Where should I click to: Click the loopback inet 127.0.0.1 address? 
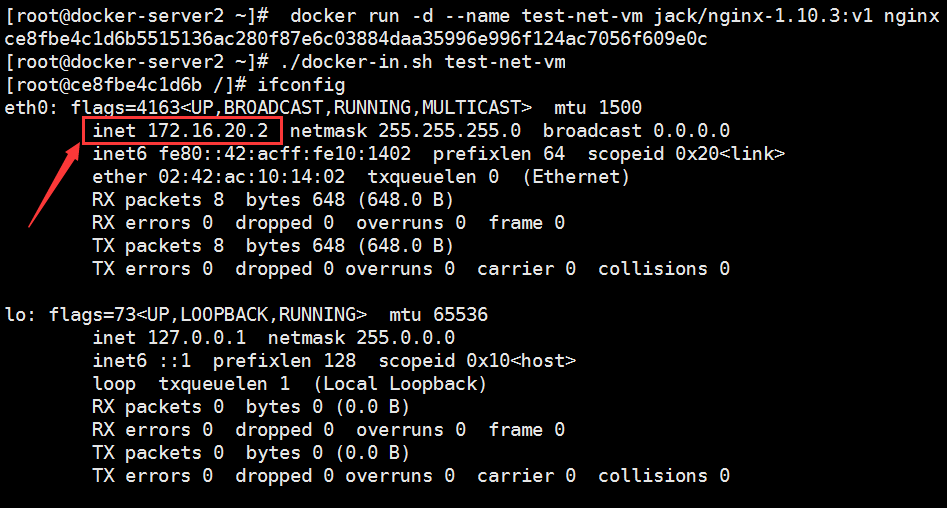[169, 338]
